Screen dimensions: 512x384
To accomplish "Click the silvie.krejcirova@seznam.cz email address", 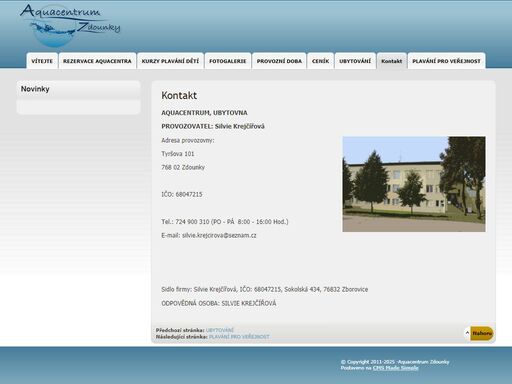I will (219, 235).
